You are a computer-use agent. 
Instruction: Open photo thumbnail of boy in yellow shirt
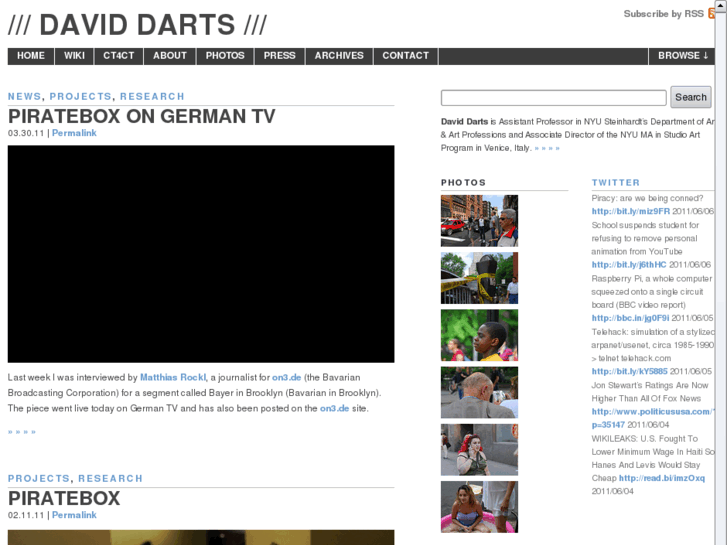(479, 335)
